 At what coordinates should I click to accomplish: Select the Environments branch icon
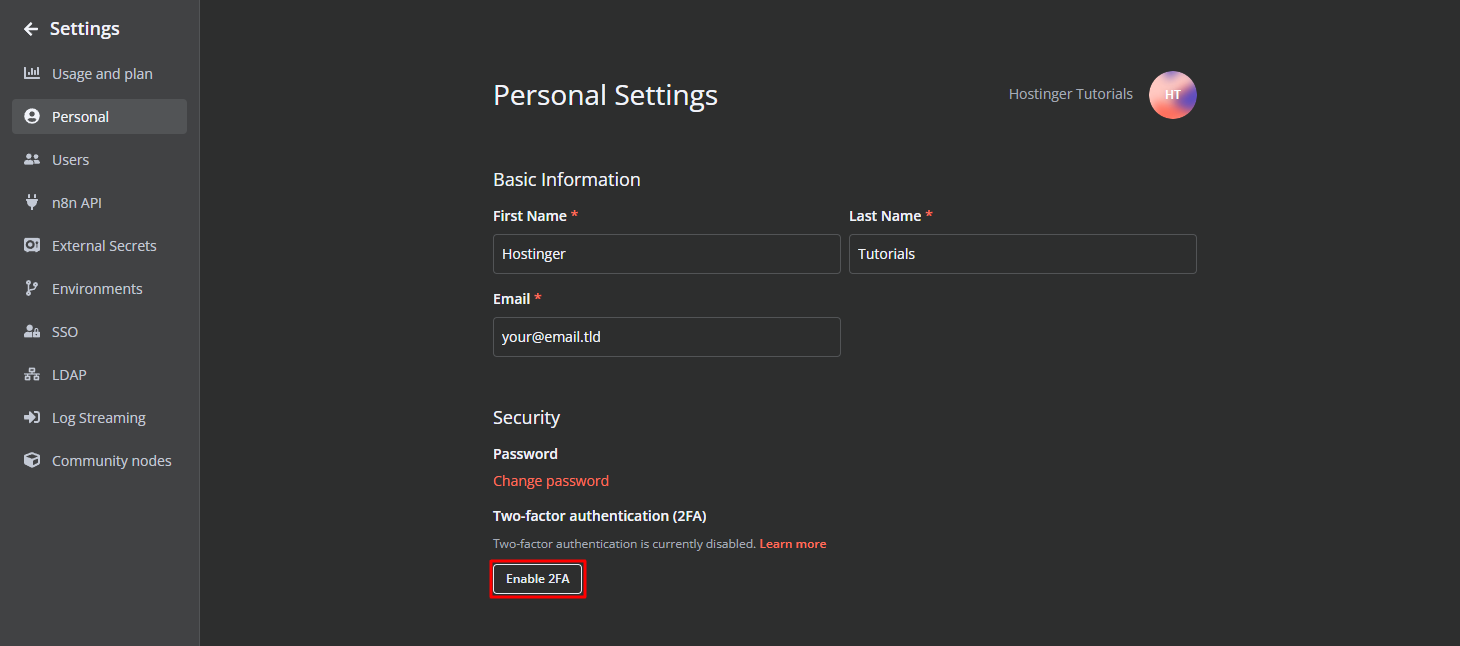click(32, 288)
